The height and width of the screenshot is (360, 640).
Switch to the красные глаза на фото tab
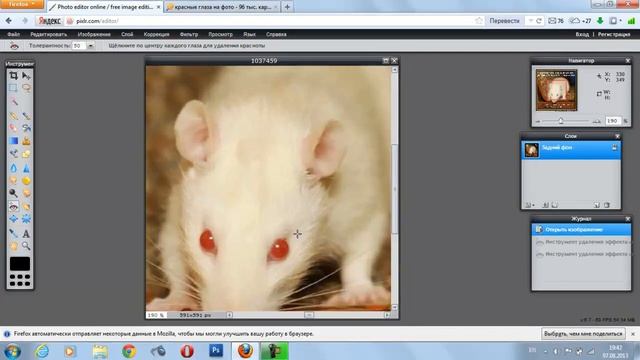click(222, 7)
